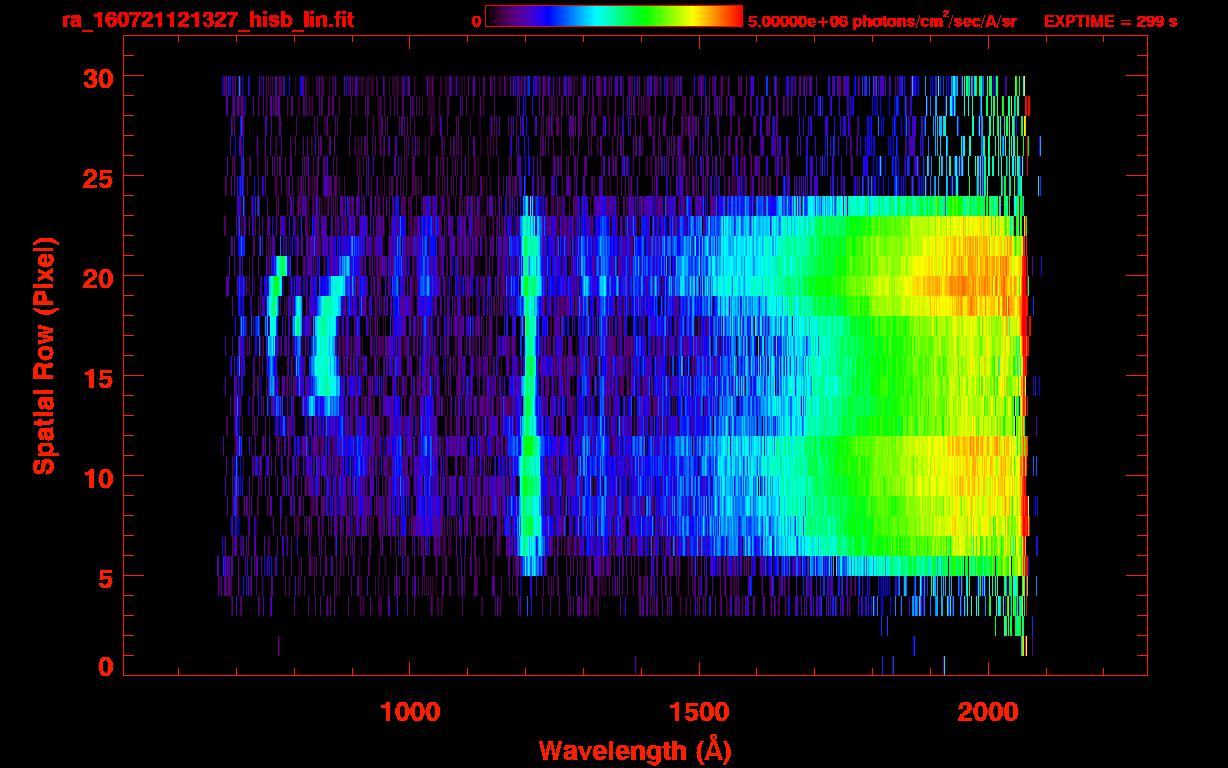Screen dimensions: 1228x768
Task: Click the colorbar minimum label 0
Action: pos(476,21)
